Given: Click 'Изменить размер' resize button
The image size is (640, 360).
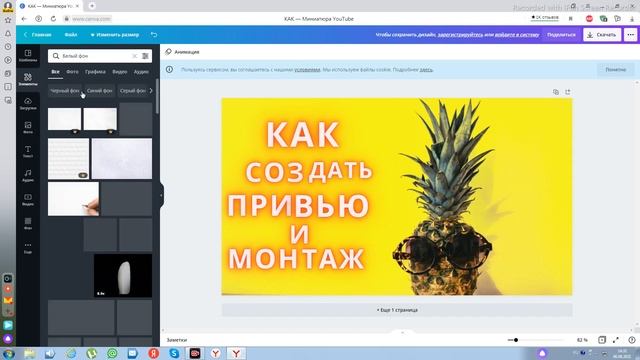Looking at the screenshot, I should [115, 35].
